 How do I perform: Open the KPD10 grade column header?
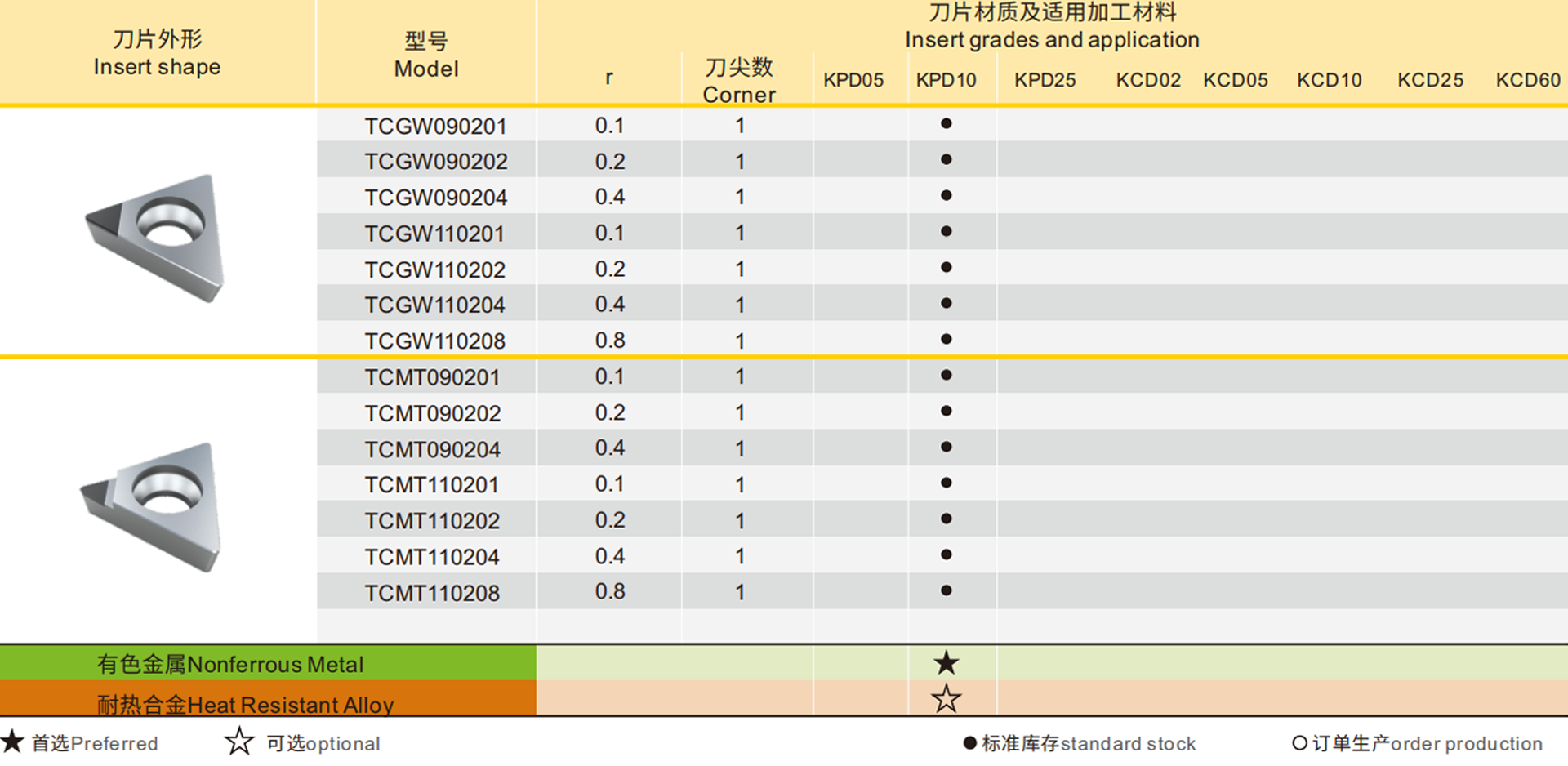click(x=947, y=80)
